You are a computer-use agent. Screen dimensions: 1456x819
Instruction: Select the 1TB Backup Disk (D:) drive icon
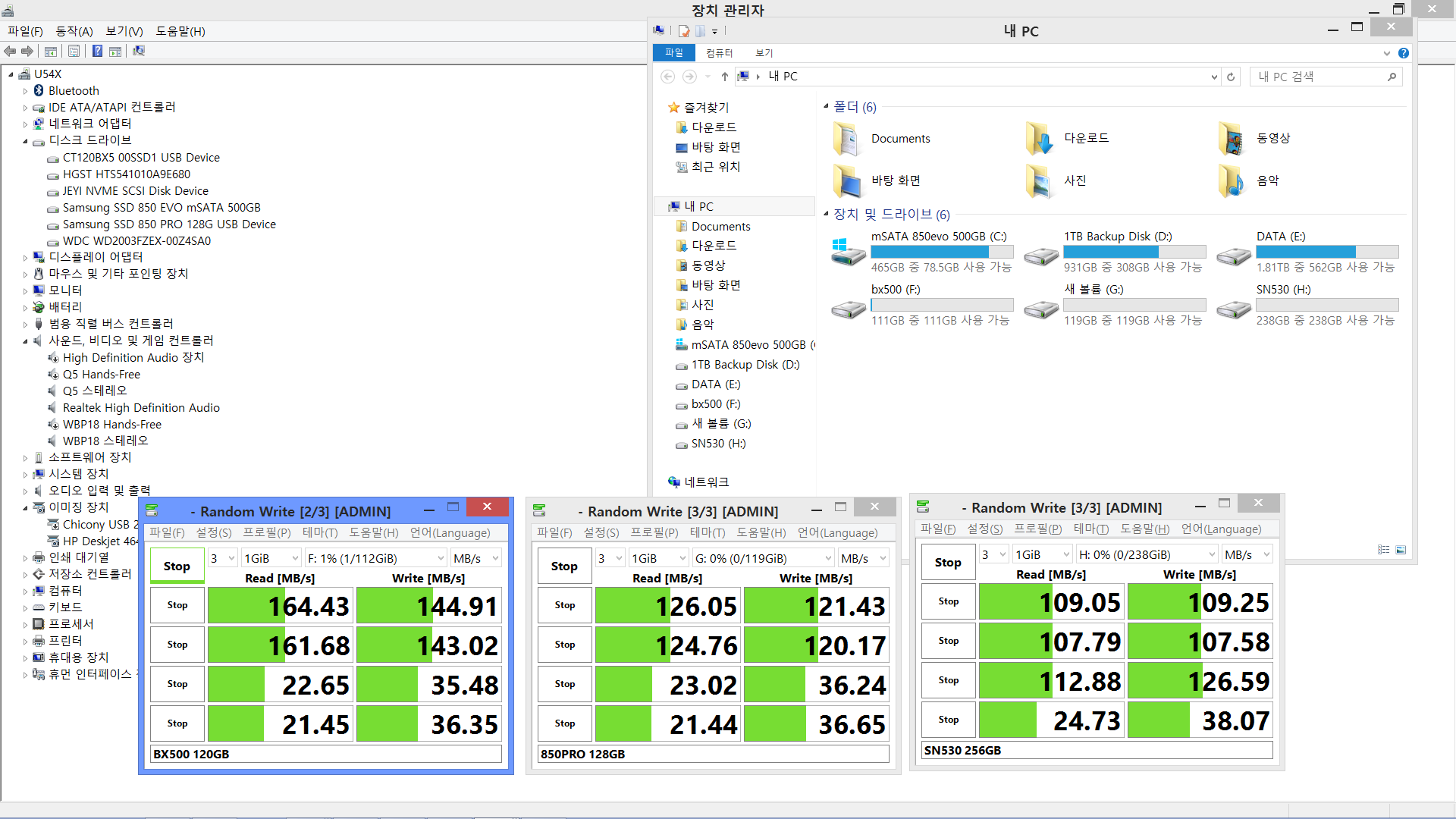[x=1041, y=256]
